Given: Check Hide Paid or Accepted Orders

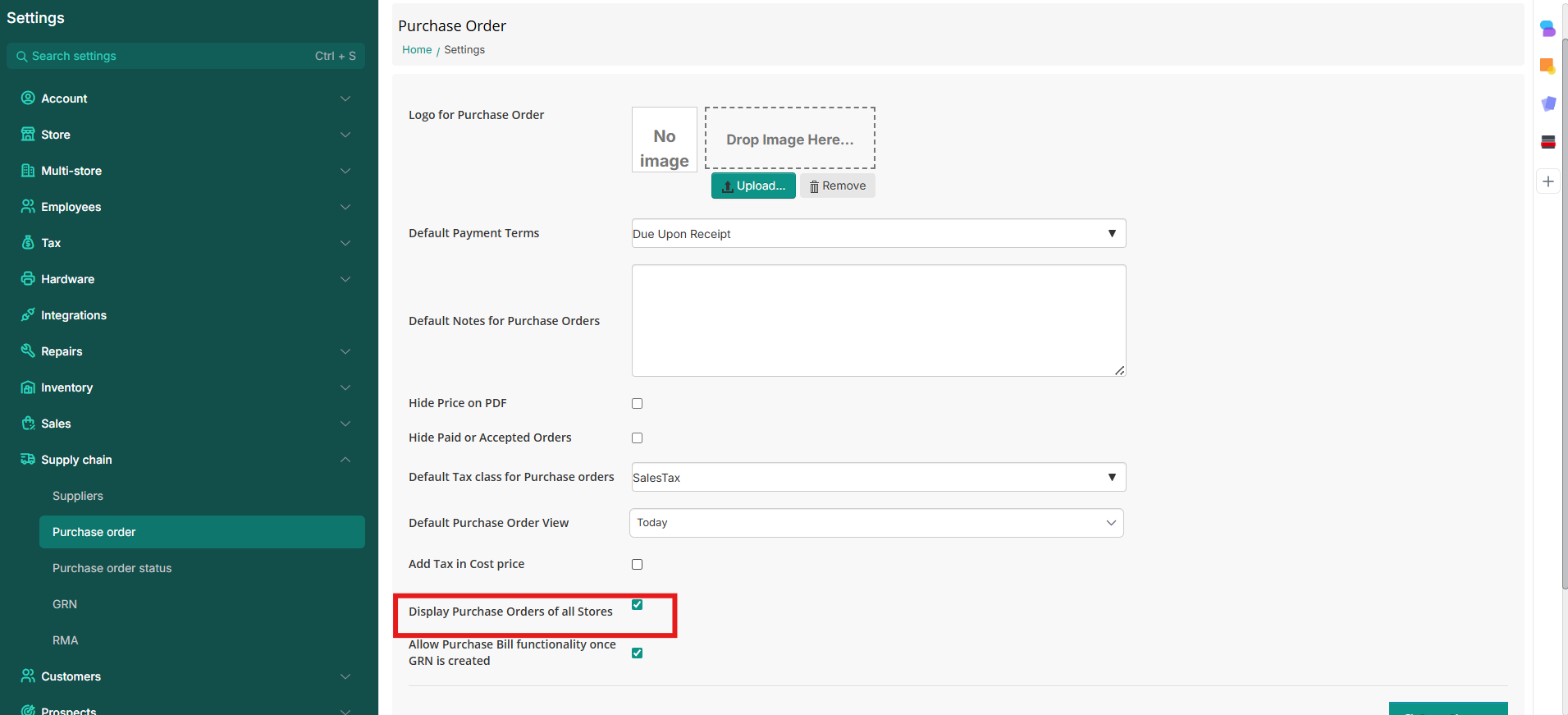Looking at the screenshot, I should click(x=637, y=438).
